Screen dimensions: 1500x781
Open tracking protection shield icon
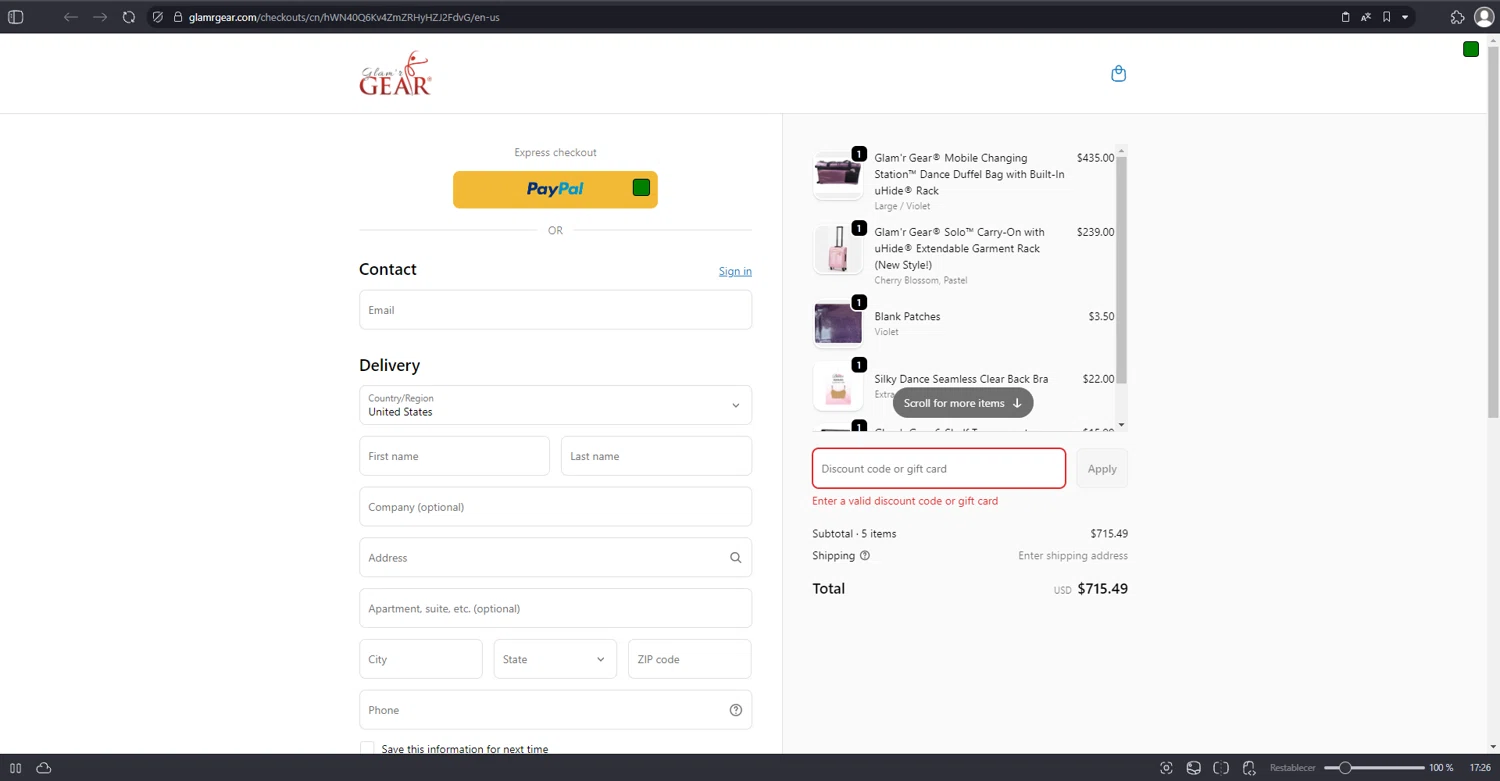coord(158,17)
